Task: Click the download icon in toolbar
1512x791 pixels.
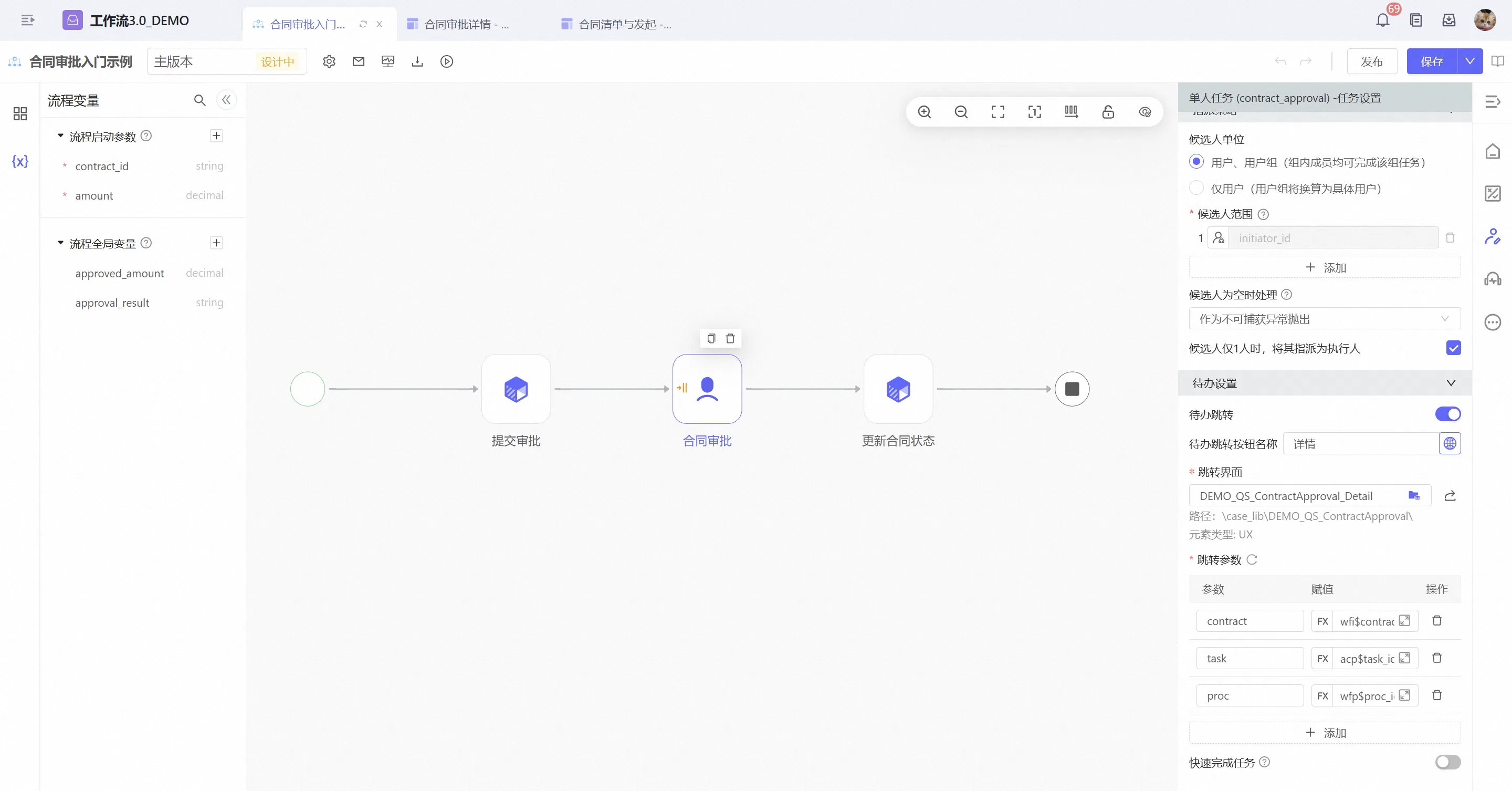Action: click(x=417, y=61)
